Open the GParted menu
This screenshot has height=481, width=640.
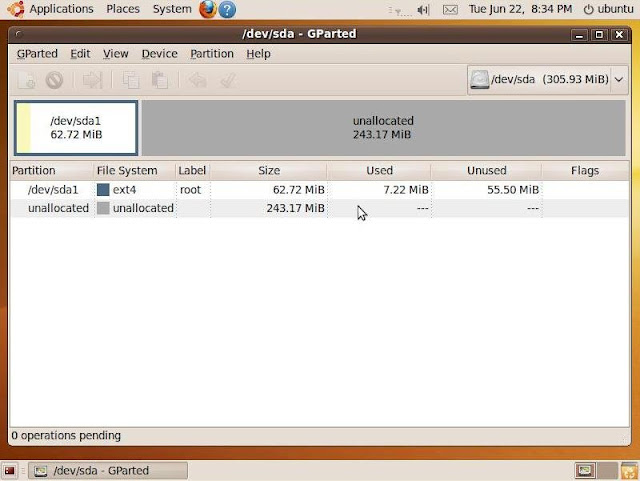pos(37,54)
